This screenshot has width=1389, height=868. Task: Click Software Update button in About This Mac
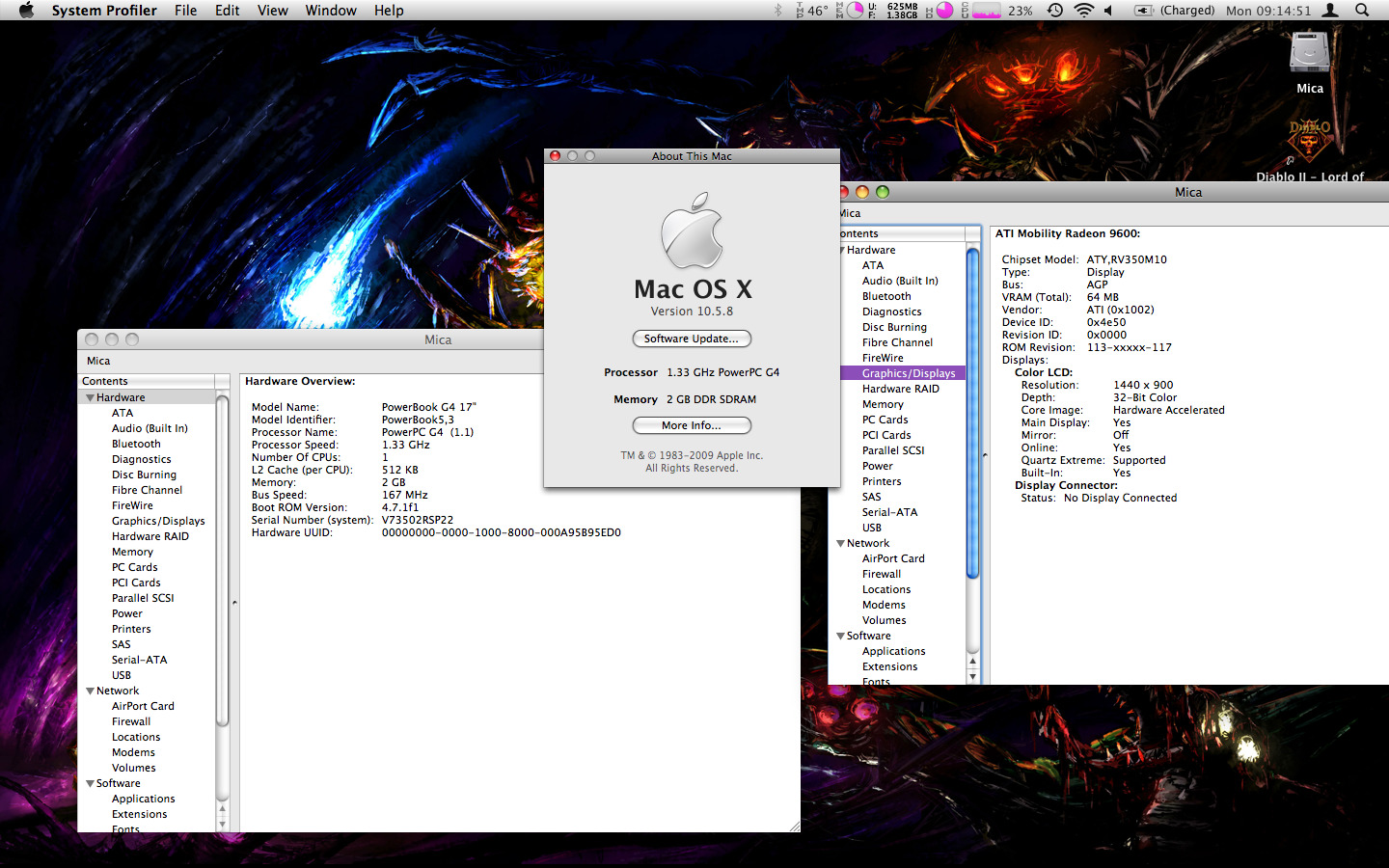point(692,339)
